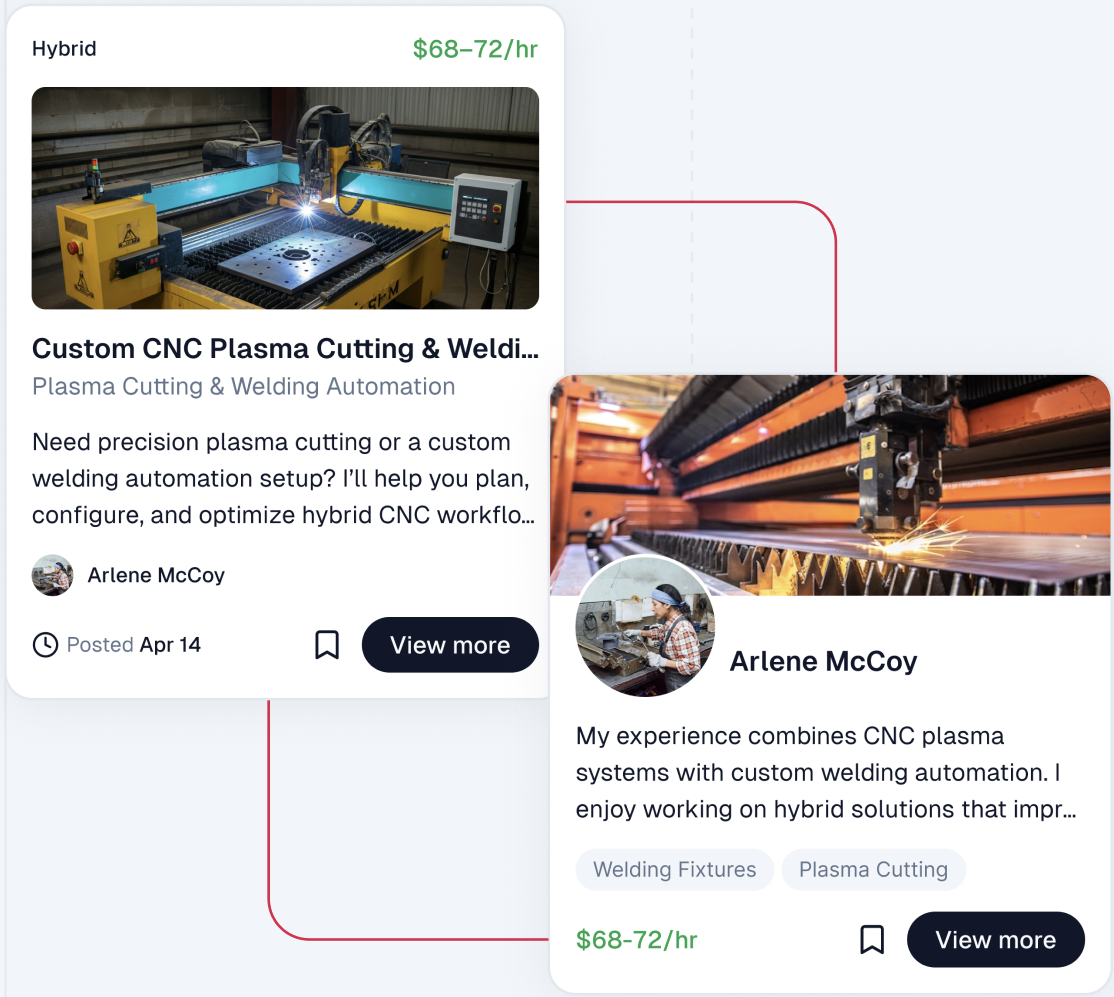This screenshot has height=997, width=1114.
Task: Select the Plasma Cutting skill tag
Action: click(x=873, y=870)
